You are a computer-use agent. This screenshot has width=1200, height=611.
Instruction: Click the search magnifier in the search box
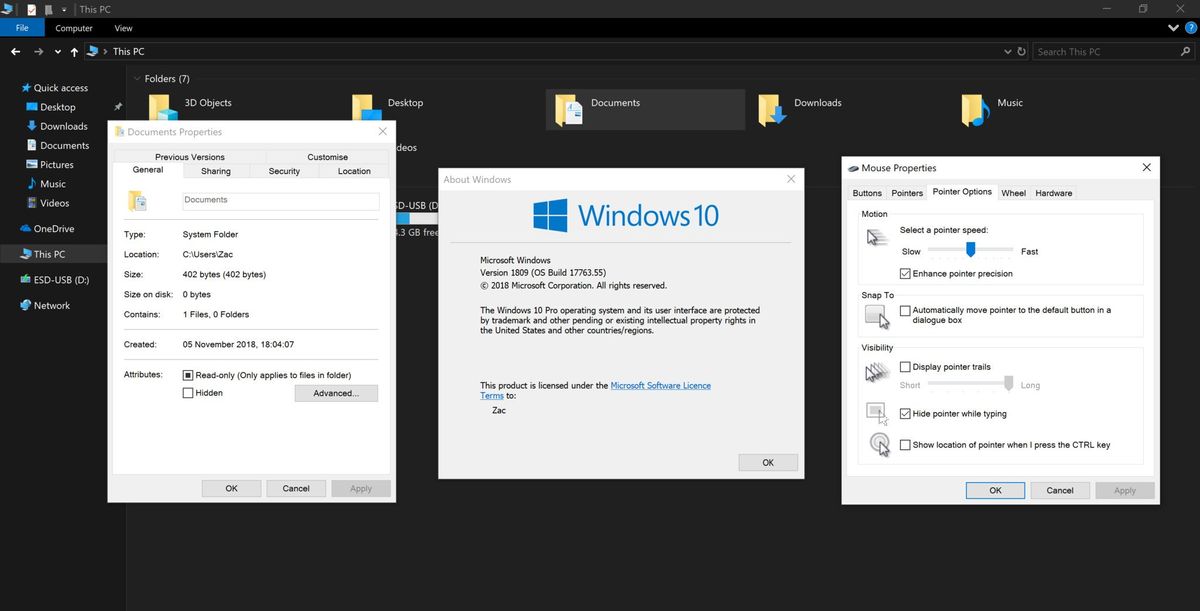tap(1186, 51)
